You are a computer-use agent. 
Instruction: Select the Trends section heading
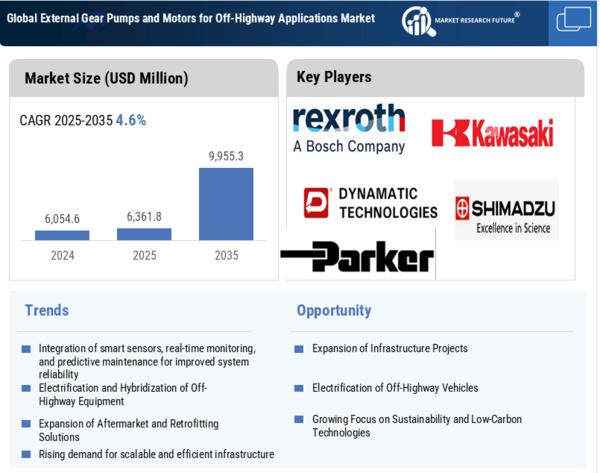coord(47,310)
